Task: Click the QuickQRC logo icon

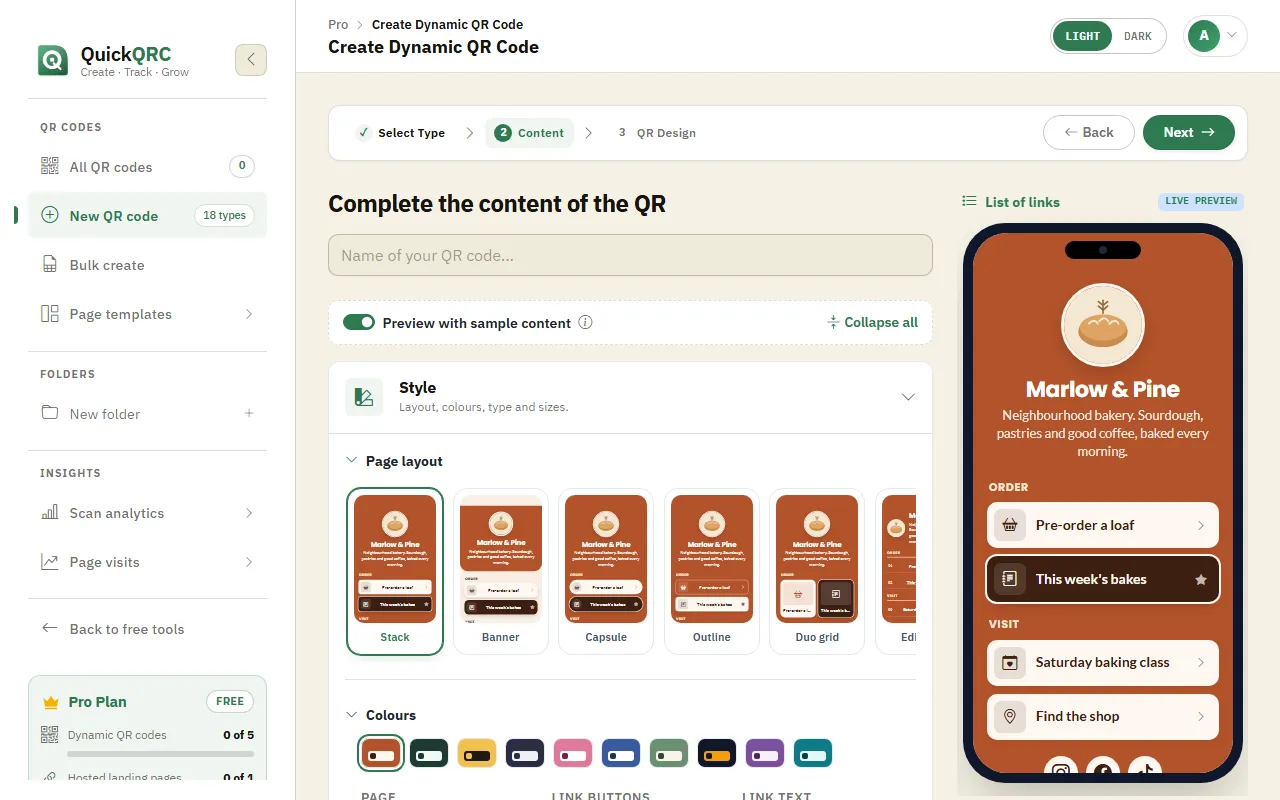Action: 53,60
